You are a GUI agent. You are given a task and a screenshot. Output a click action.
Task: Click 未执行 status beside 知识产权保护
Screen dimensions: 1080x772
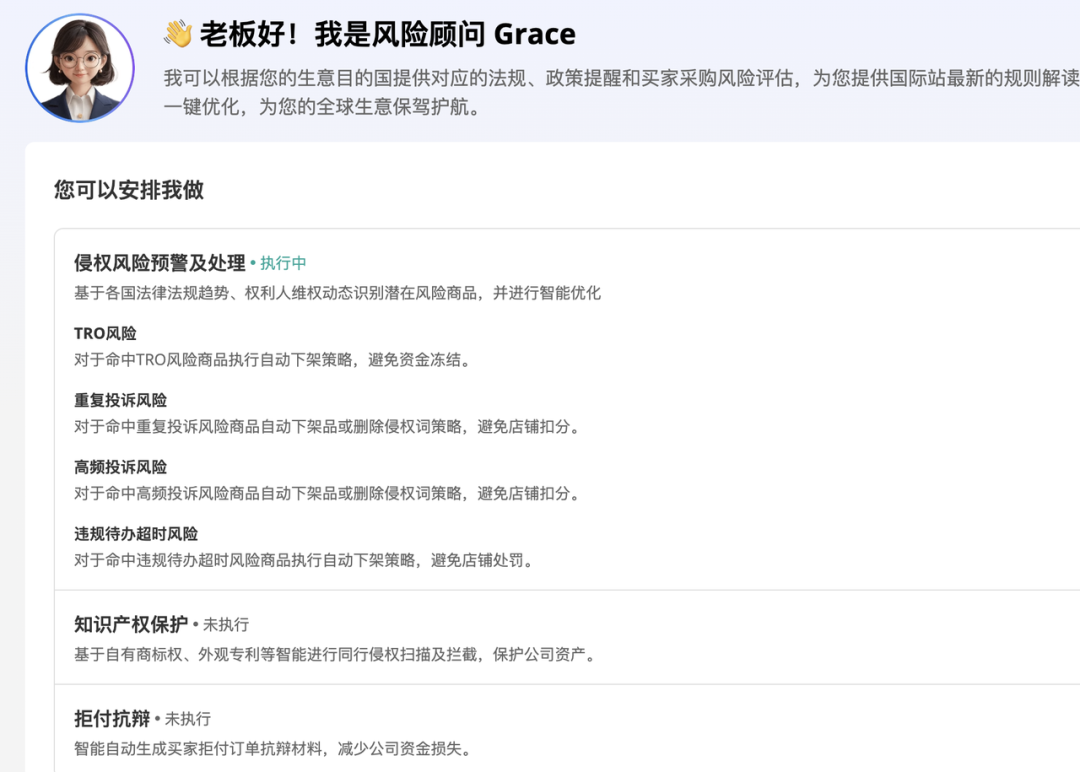pyautogui.click(x=226, y=625)
